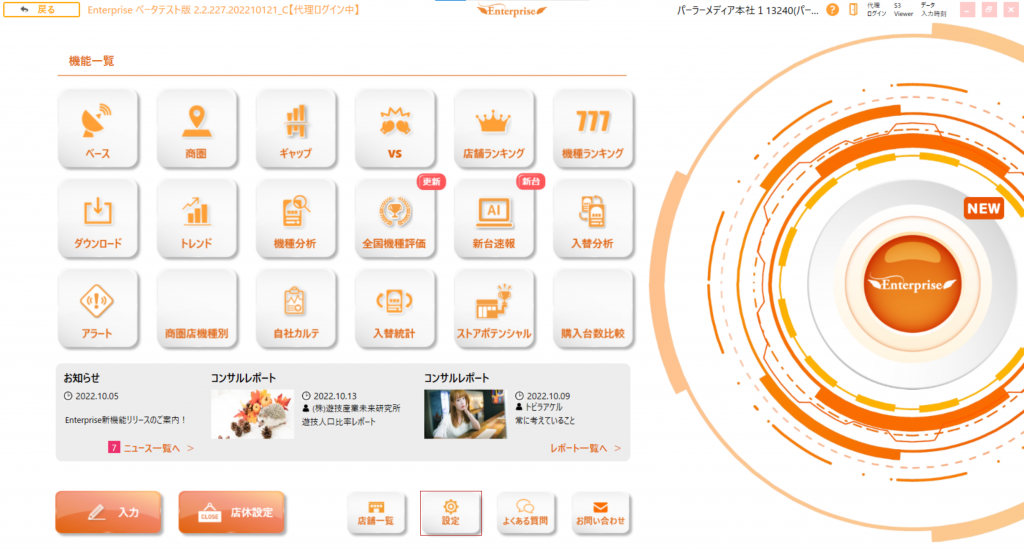This screenshot has height=549, width=1024.
Task: Minimize the Enterprise window
Action: [967, 10]
